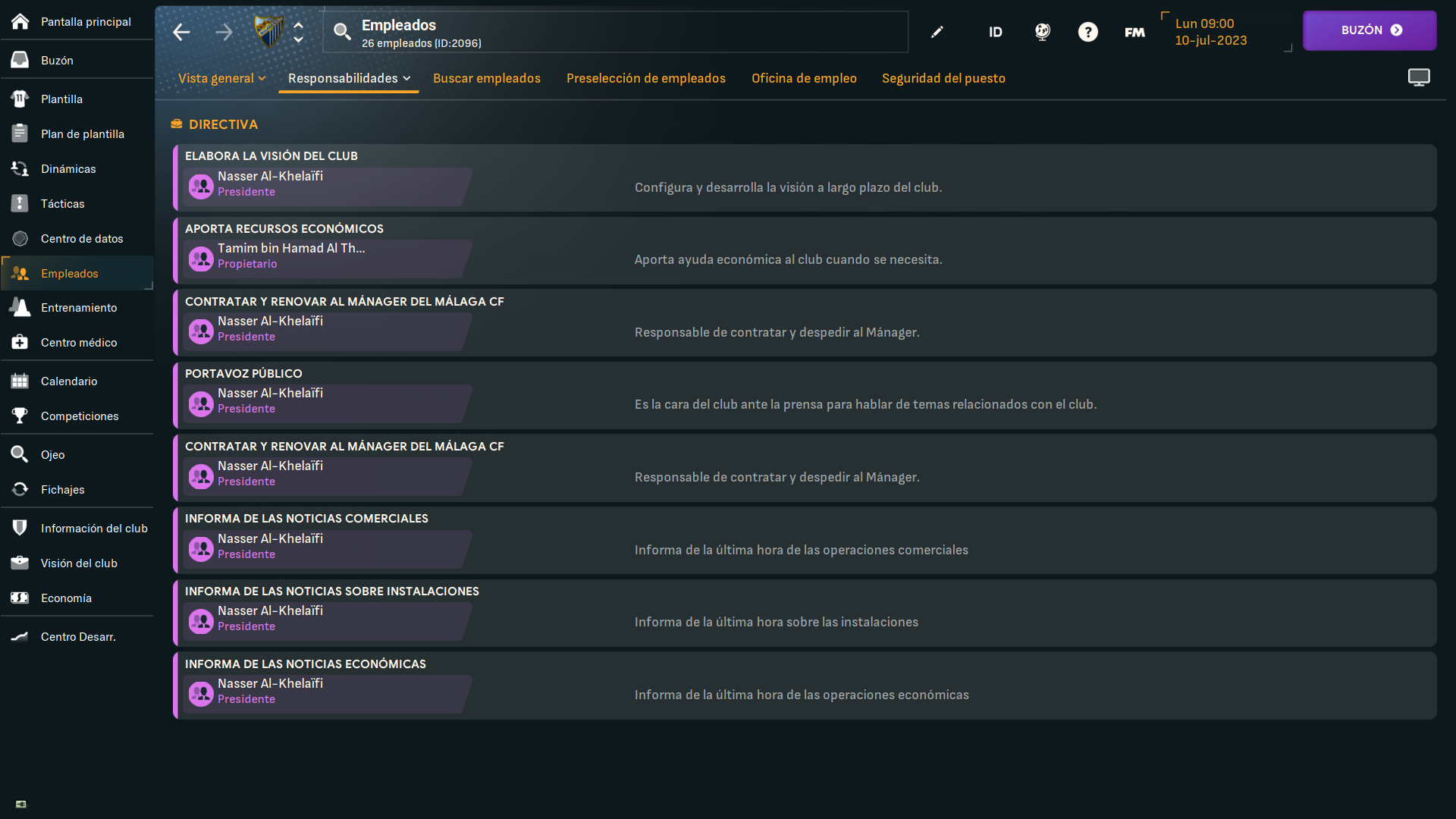1456x819 pixels.
Task: Click 'Informa de las noticias económicas' heading
Action: coord(306,664)
